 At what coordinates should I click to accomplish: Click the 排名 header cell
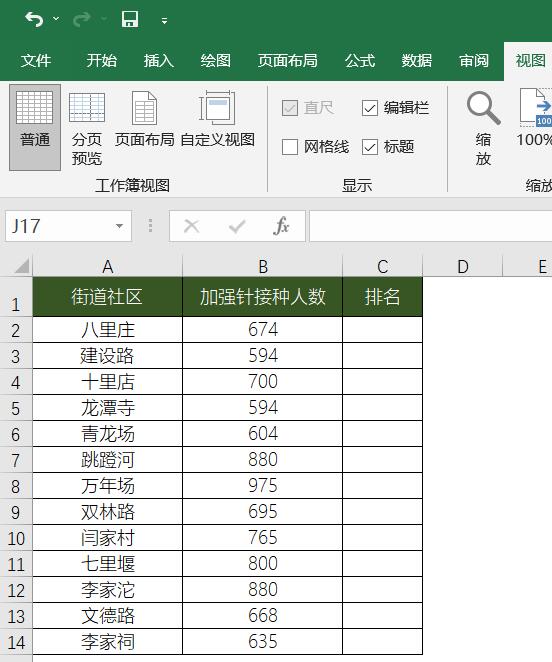pyautogui.click(x=383, y=297)
